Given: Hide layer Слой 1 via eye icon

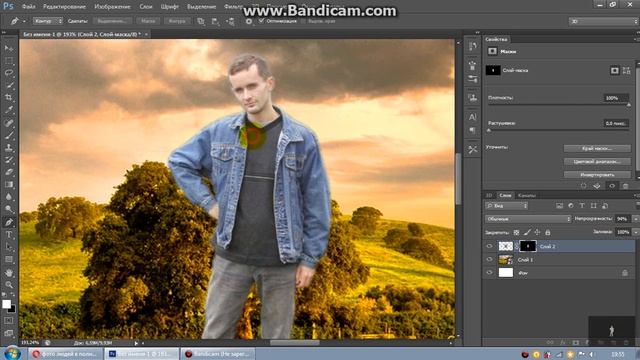Looking at the screenshot, I should (x=489, y=259).
